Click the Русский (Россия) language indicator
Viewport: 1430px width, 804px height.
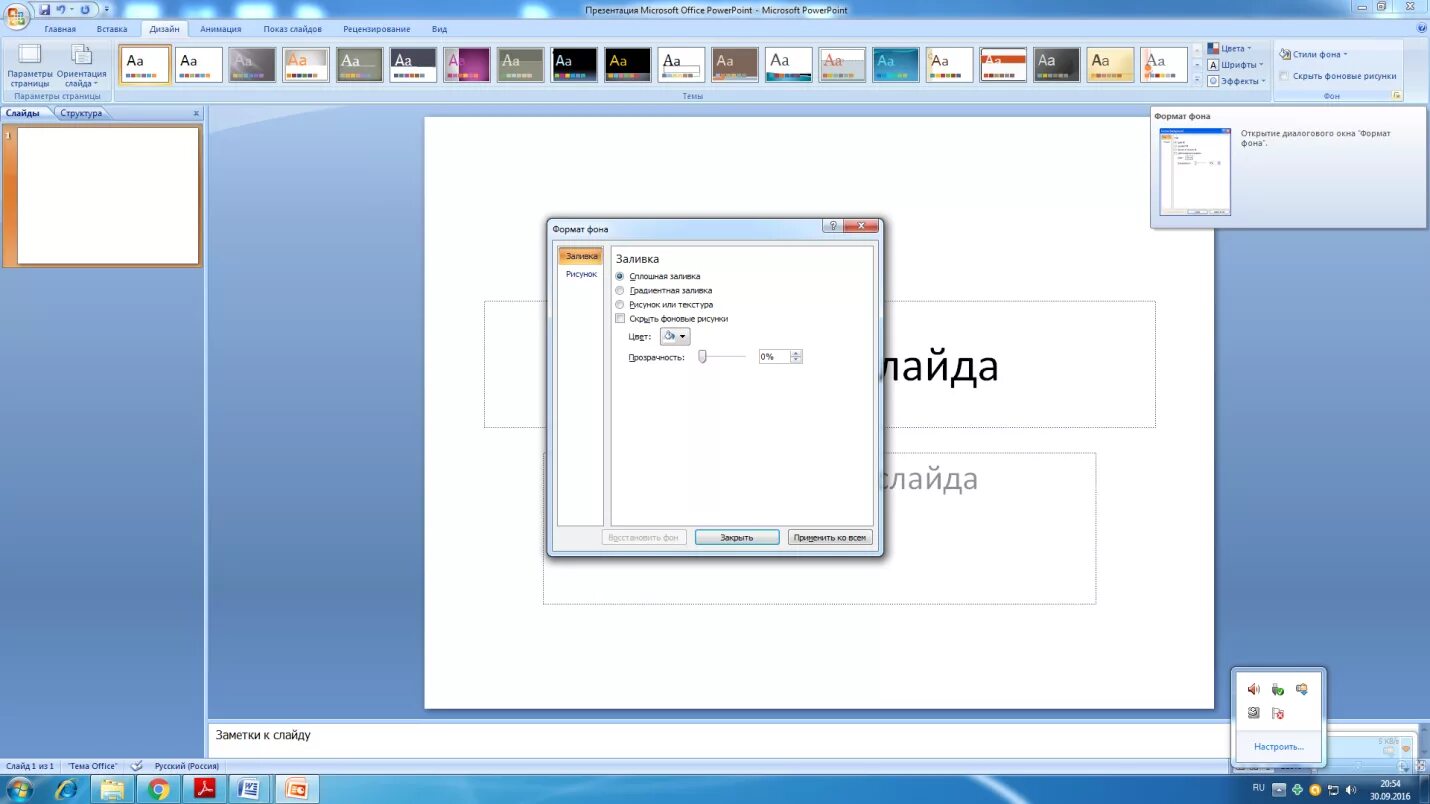[186, 766]
